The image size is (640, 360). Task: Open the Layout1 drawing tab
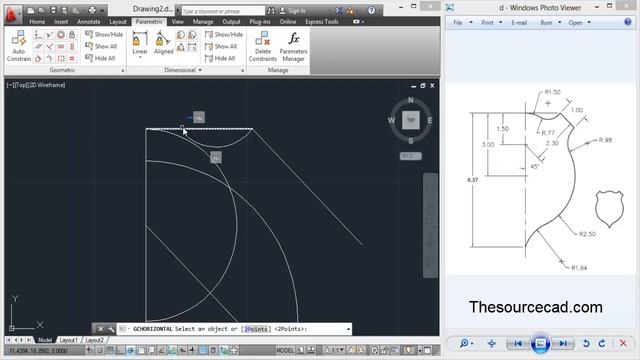point(68,340)
